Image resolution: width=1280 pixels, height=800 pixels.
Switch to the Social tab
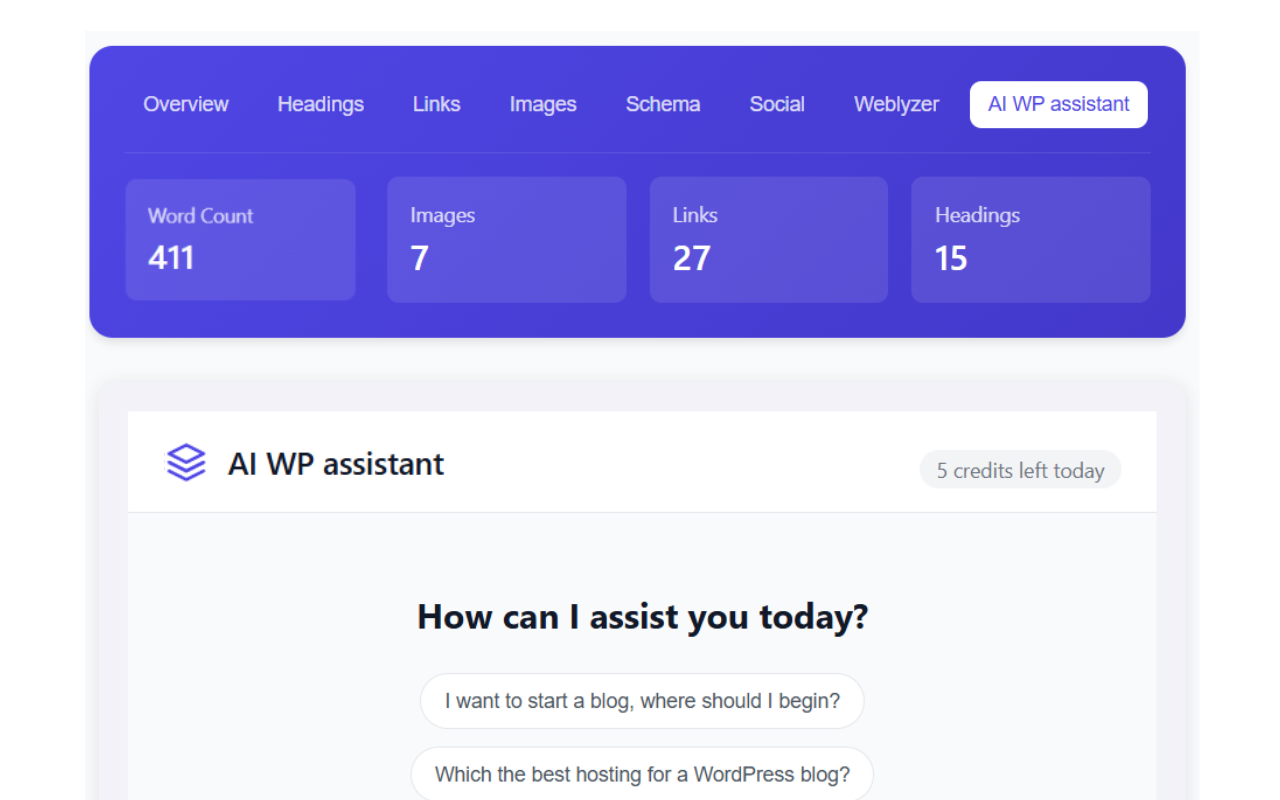[777, 104]
